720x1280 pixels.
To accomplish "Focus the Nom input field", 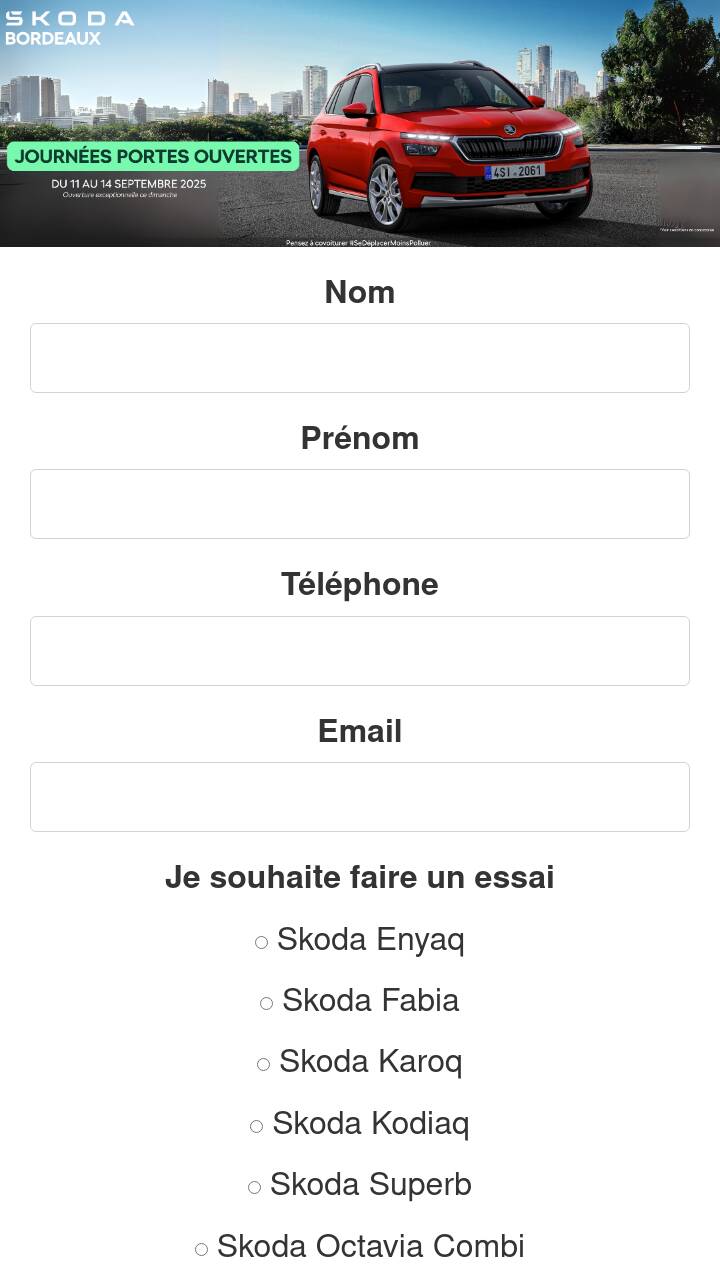I will pyautogui.click(x=360, y=358).
